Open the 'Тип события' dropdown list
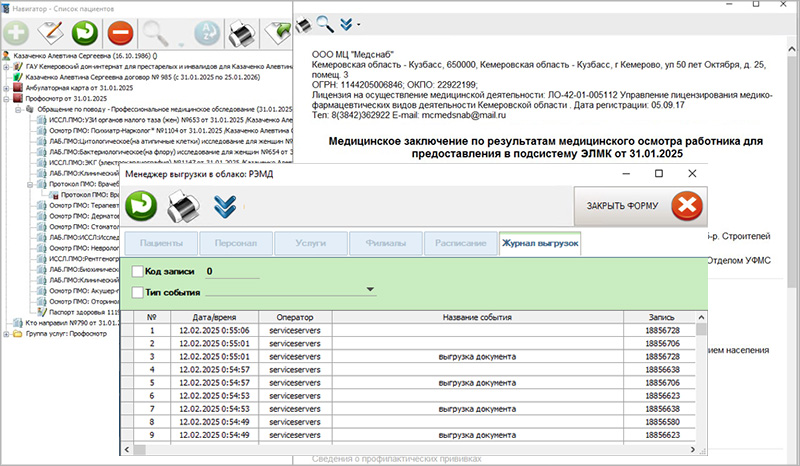 pyautogui.click(x=371, y=291)
